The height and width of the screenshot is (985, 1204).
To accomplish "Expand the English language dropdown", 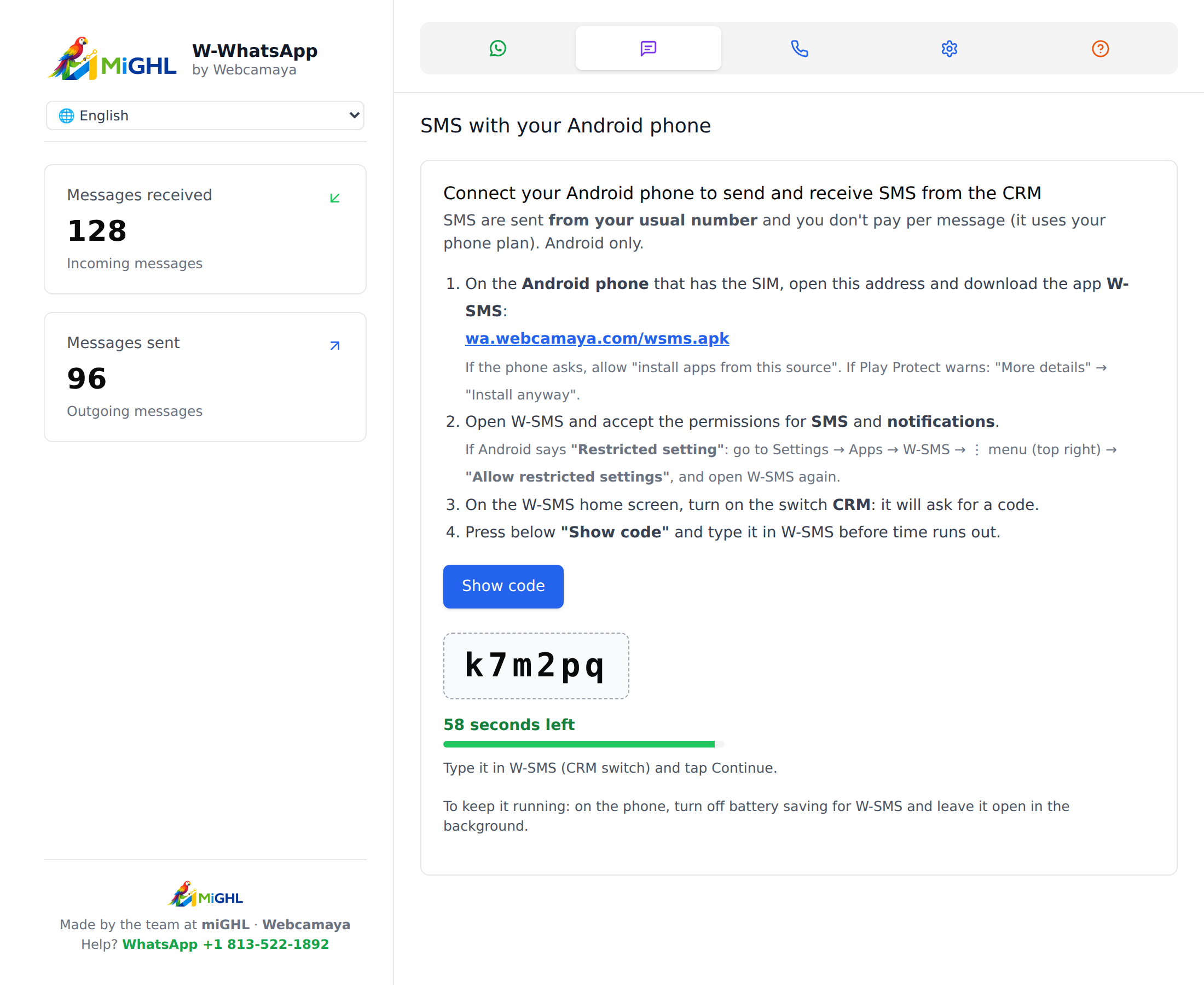I will (205, 116).
